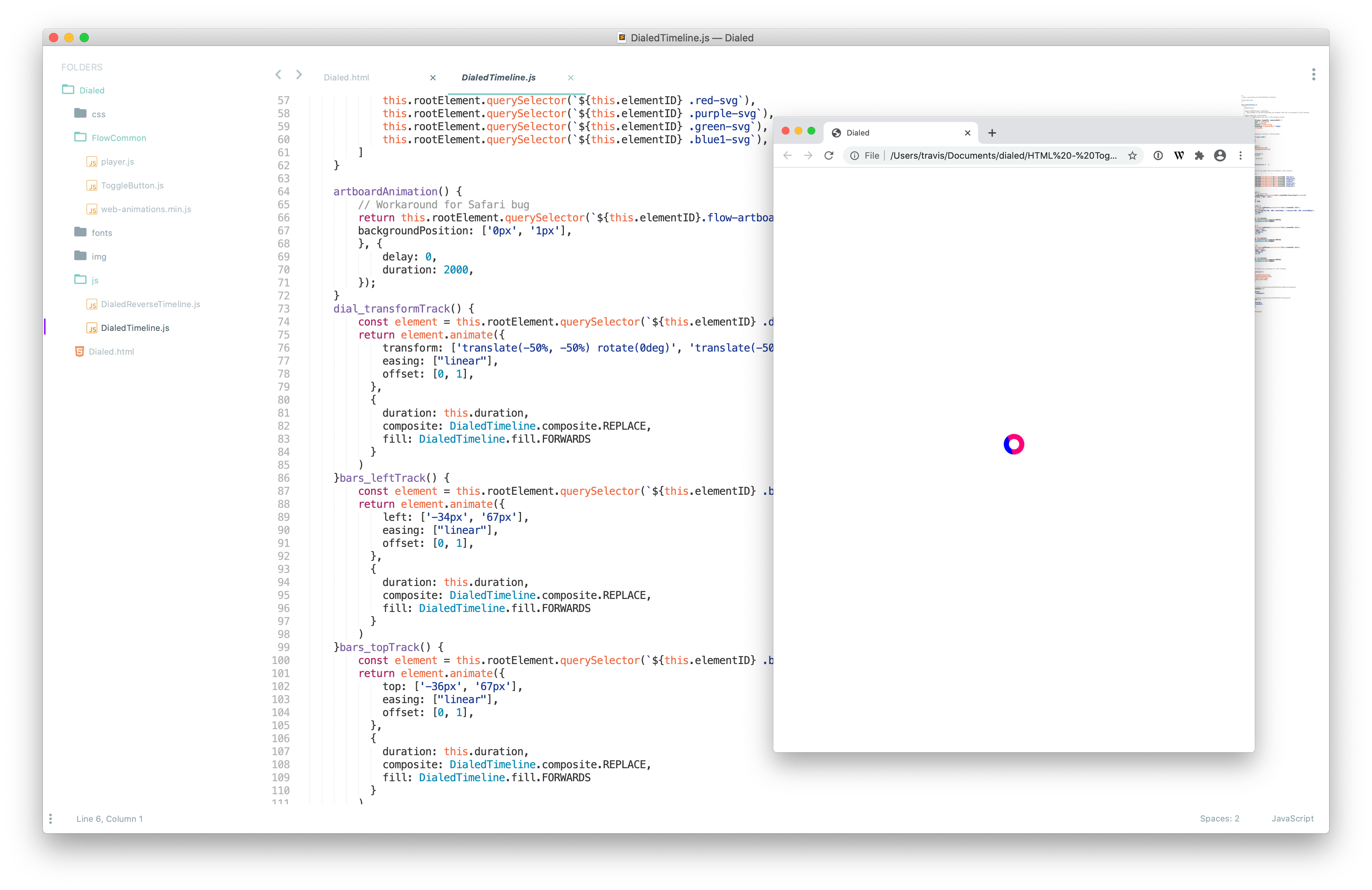The image size is (1372, 890).
Task: Click 'duration: 2000,' on line 70
Action: pos(428,269)
